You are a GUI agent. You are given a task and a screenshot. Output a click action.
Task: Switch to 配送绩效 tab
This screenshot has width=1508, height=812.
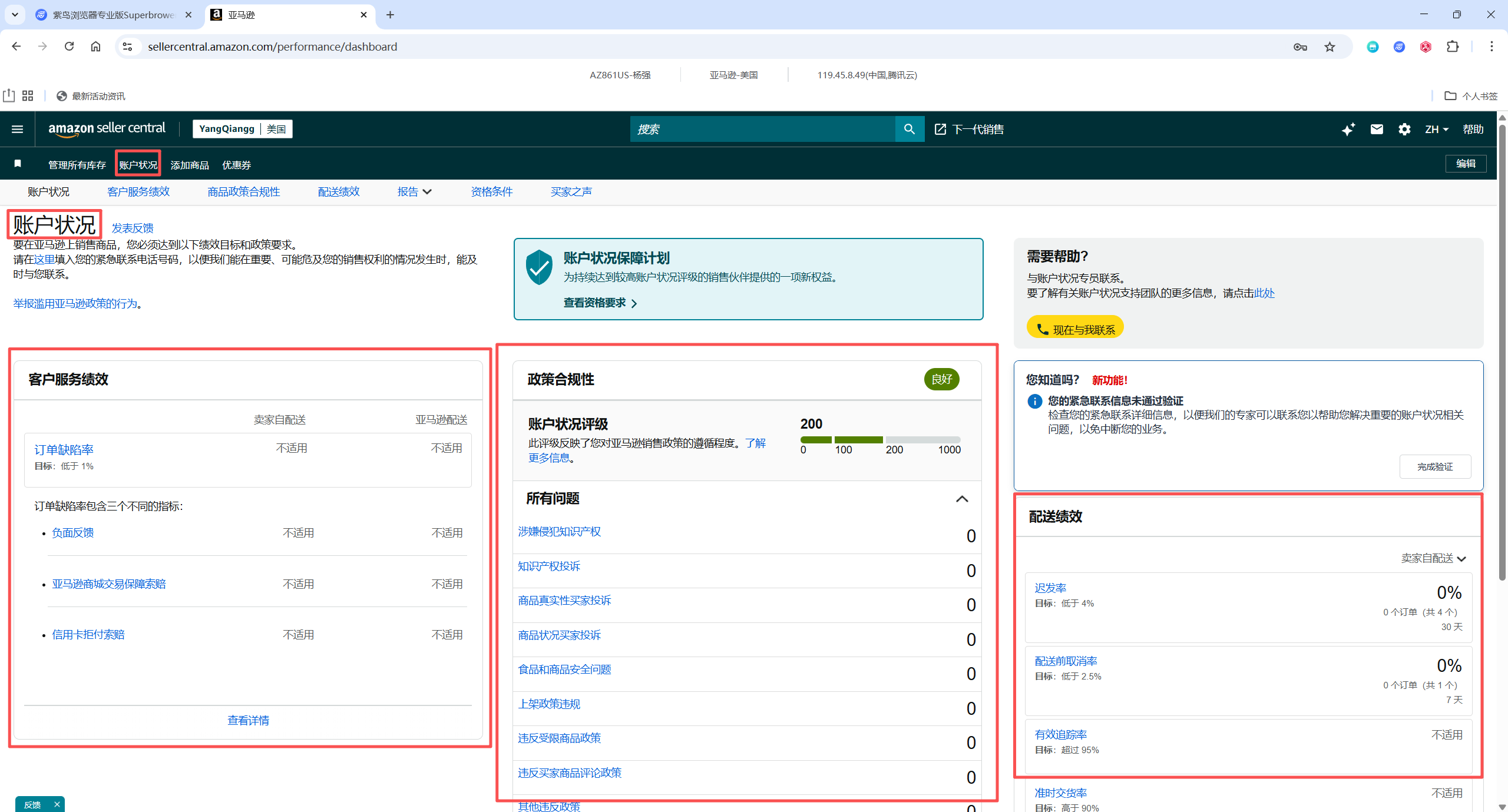point(338,191)
